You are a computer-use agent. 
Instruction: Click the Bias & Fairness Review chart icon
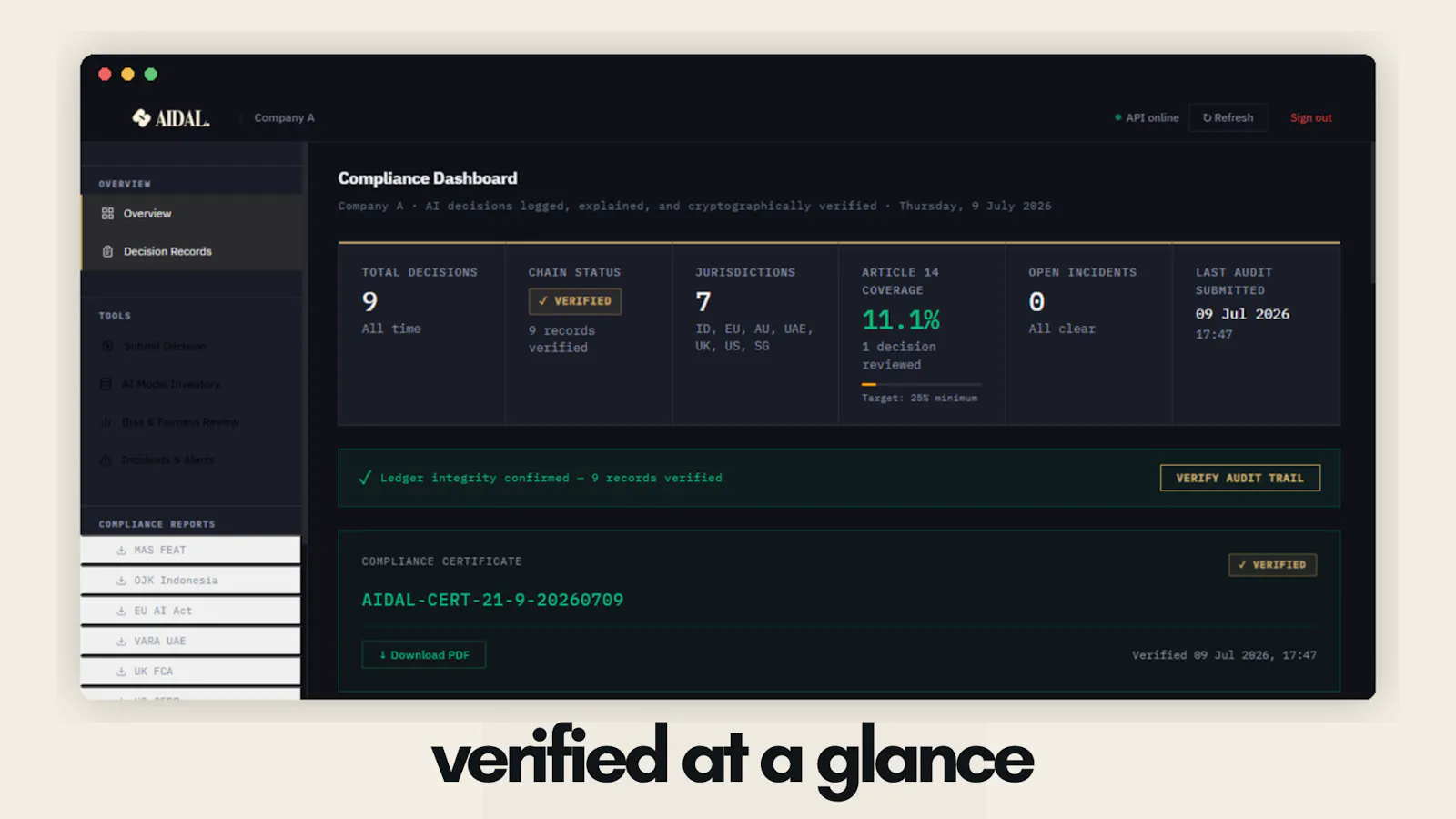click(x=106, y=422)
